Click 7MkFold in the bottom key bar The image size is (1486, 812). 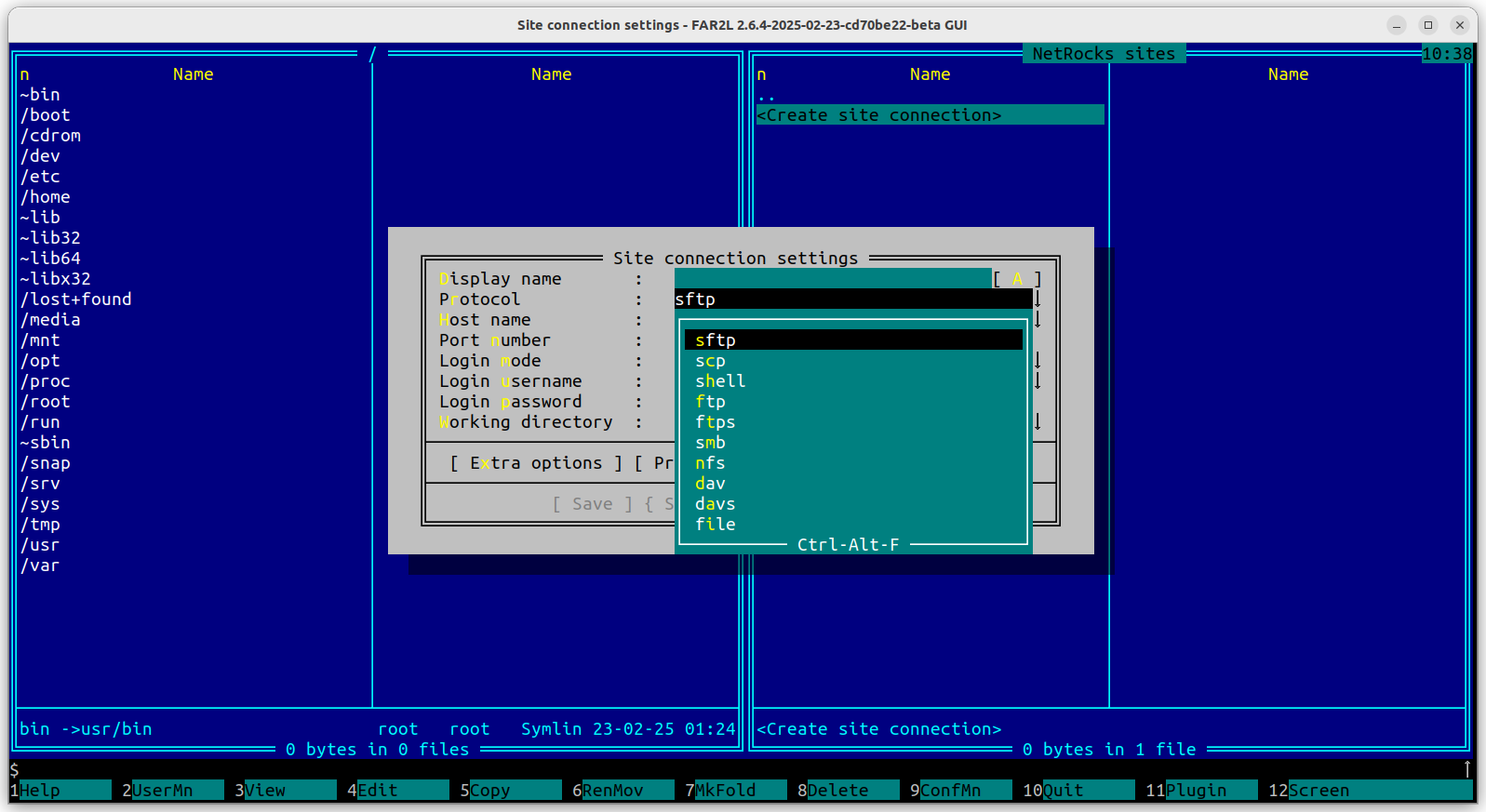click(x=726, y=791)
